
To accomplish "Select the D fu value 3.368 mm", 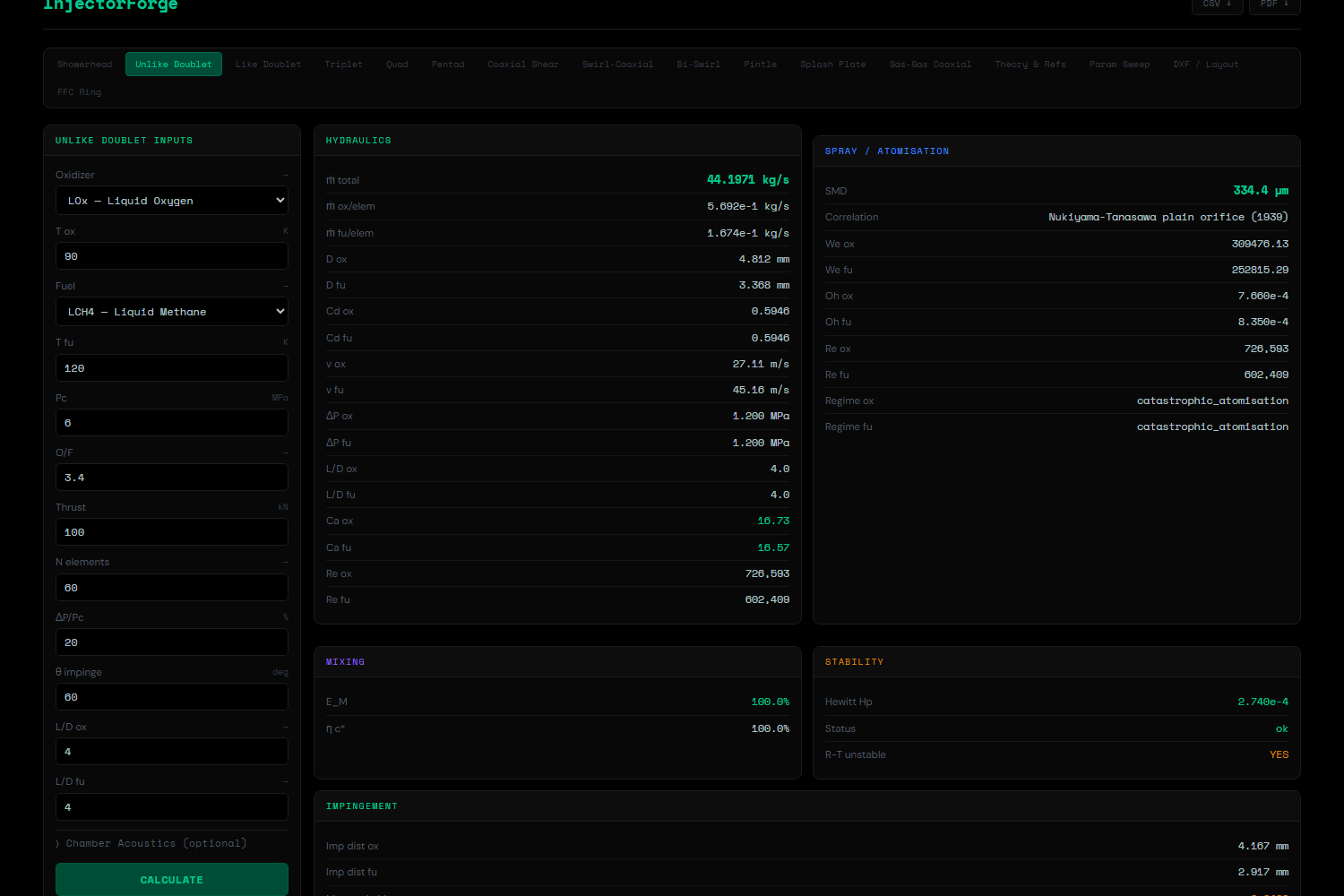I will coord(764,285).
